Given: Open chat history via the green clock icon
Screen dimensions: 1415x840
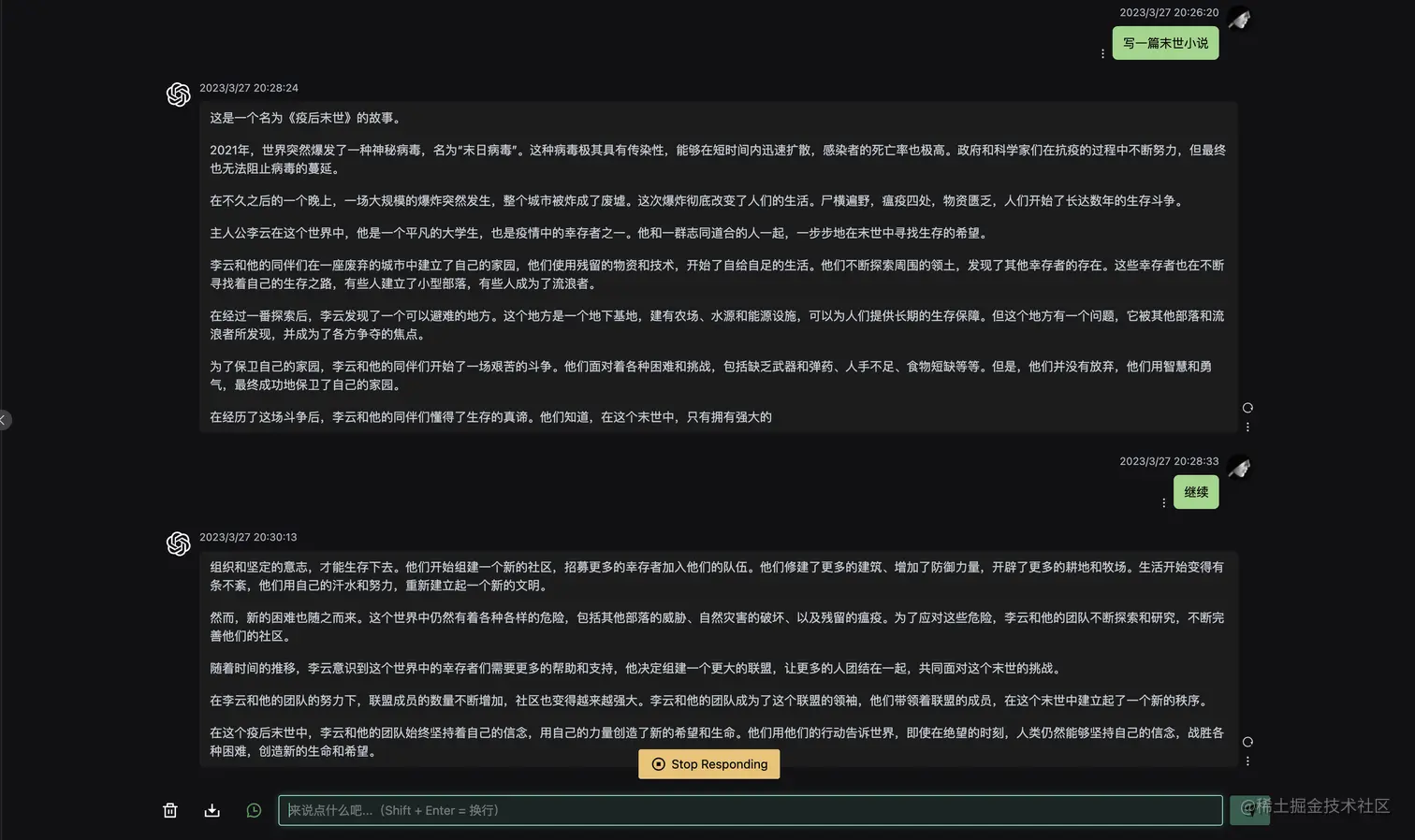Looking at the screenshot, I should (254, 810).
